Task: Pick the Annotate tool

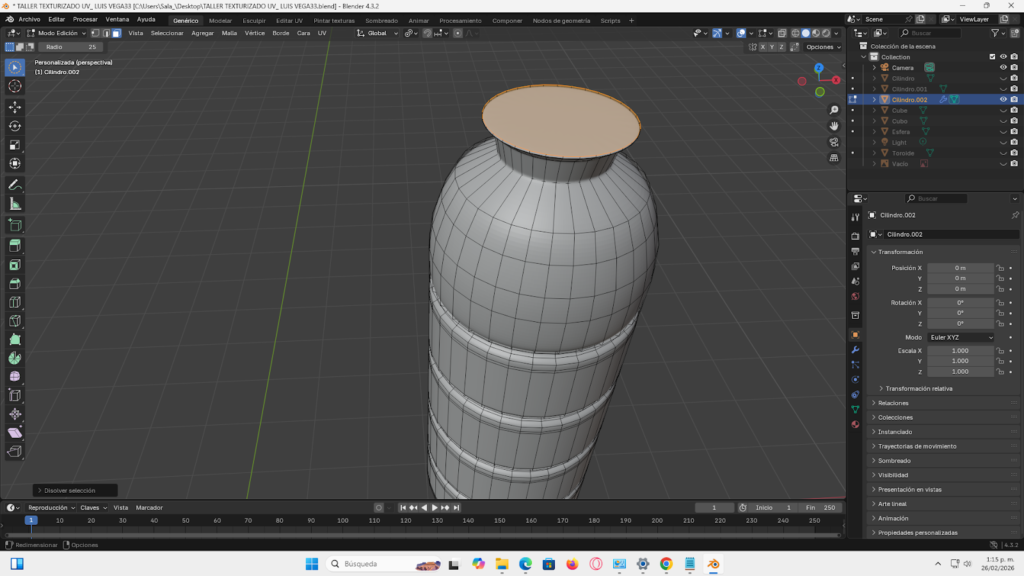Action: pos(14,184)
